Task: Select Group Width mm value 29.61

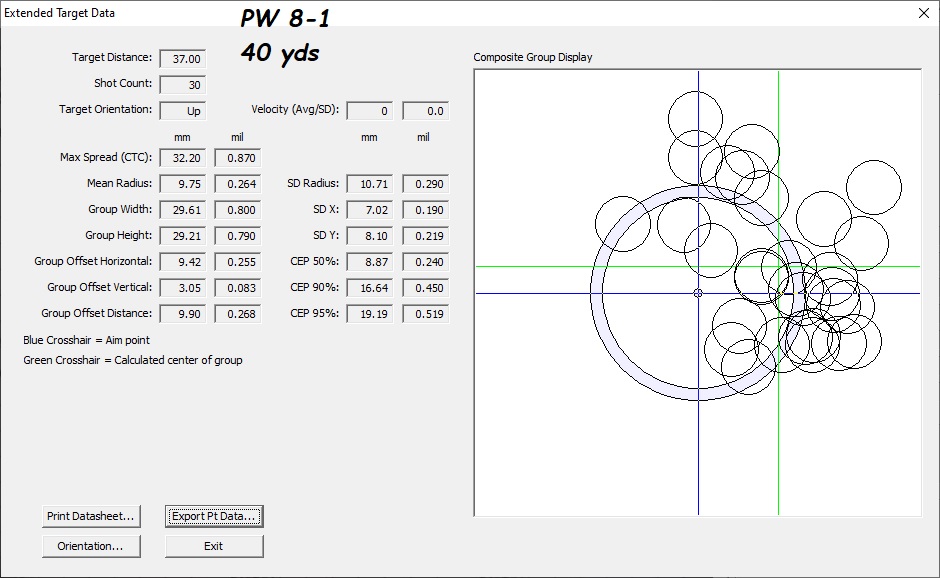Action: 183,210
